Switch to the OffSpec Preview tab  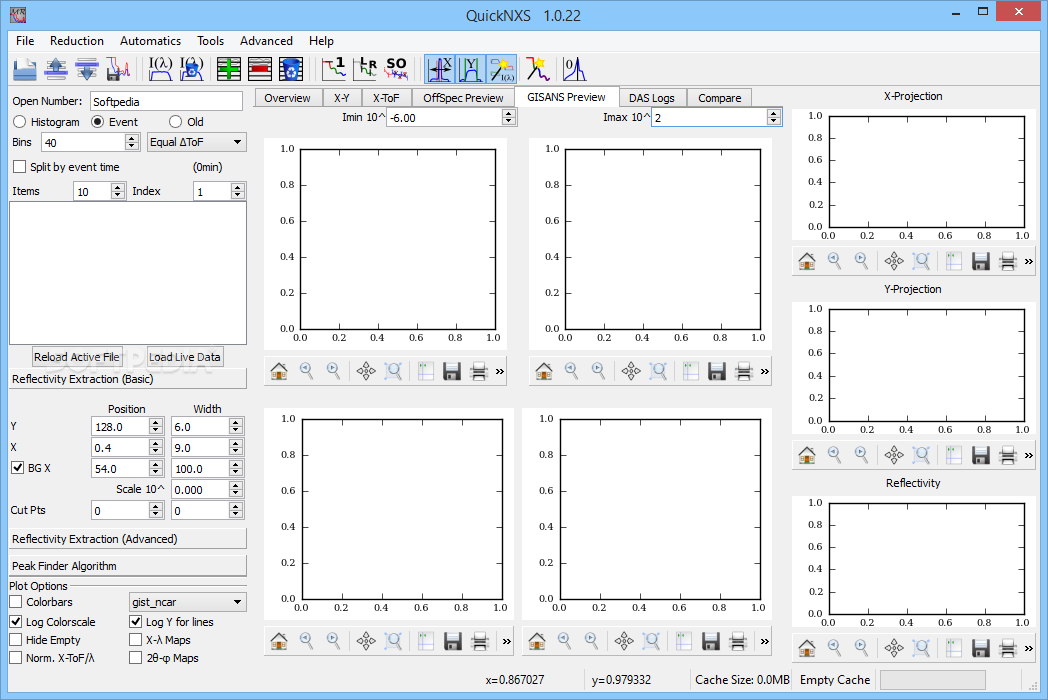pos(463,98)
